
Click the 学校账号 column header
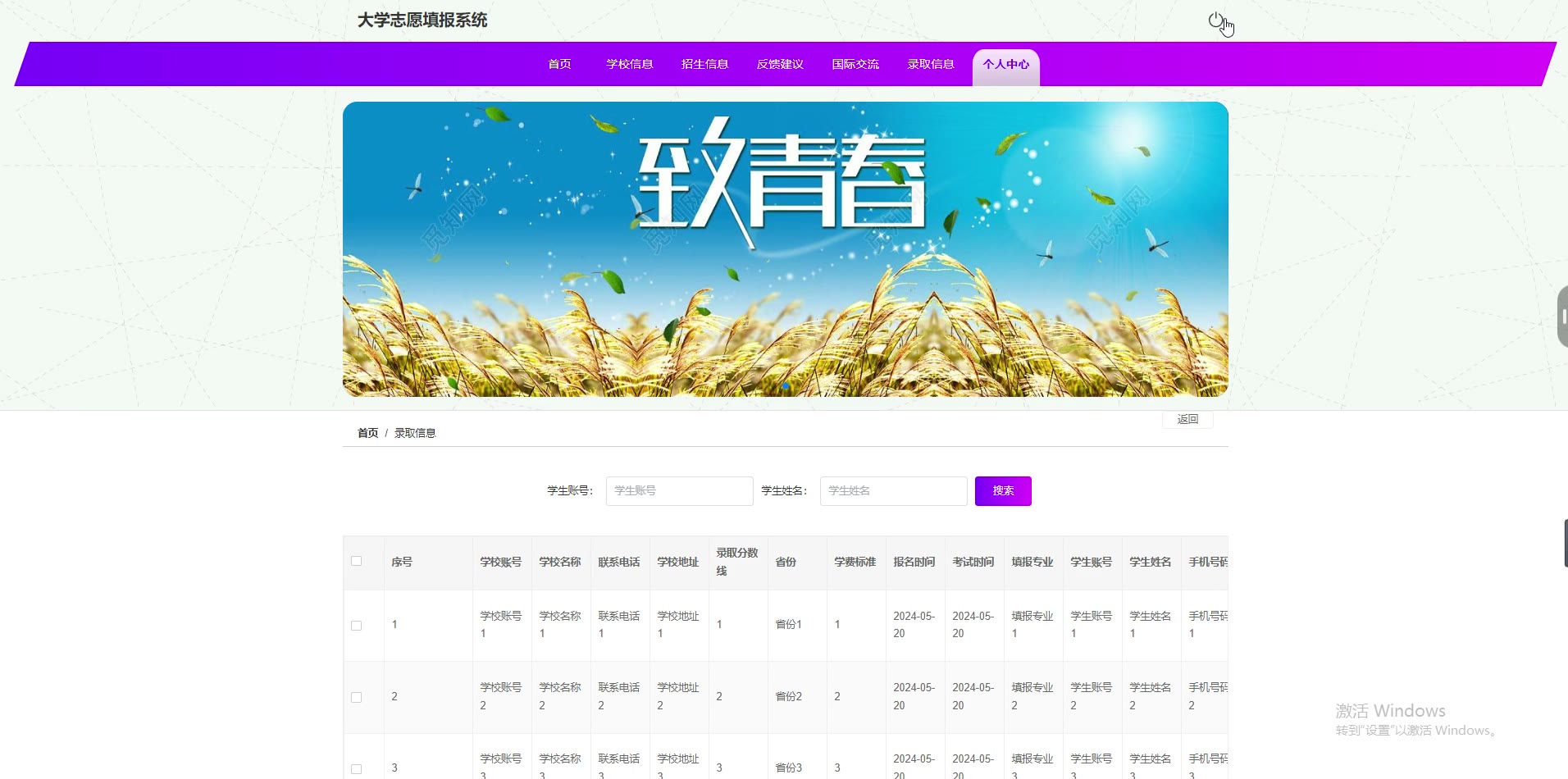(x=501, y=562)
